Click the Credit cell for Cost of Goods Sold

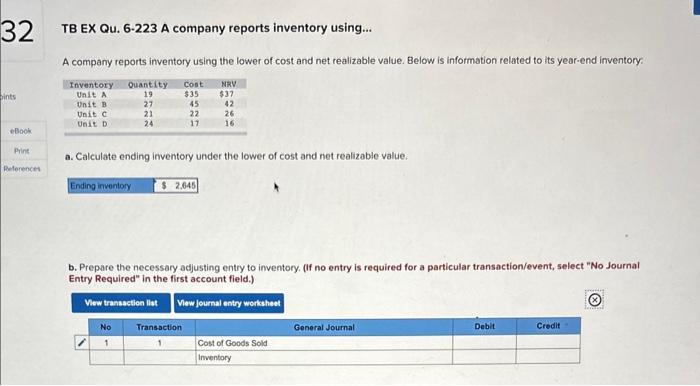548,343
